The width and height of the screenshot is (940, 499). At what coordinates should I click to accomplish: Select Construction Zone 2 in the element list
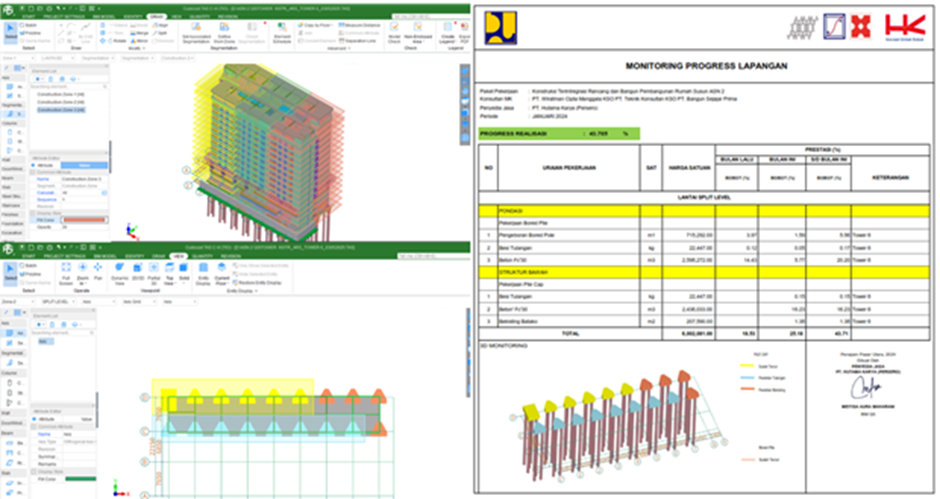(60, 102)
